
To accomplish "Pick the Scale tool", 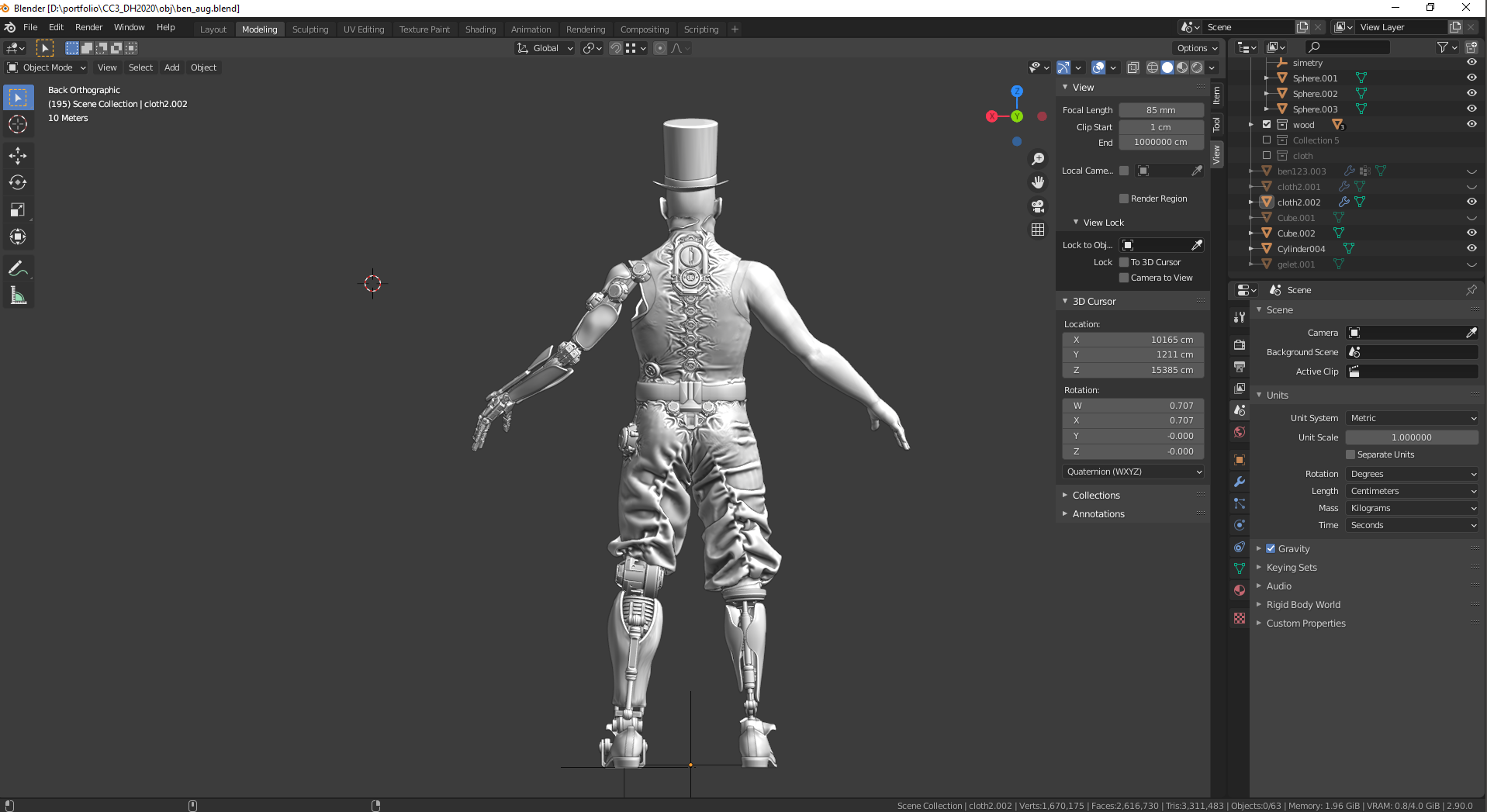I will click(x=18, y=210).
